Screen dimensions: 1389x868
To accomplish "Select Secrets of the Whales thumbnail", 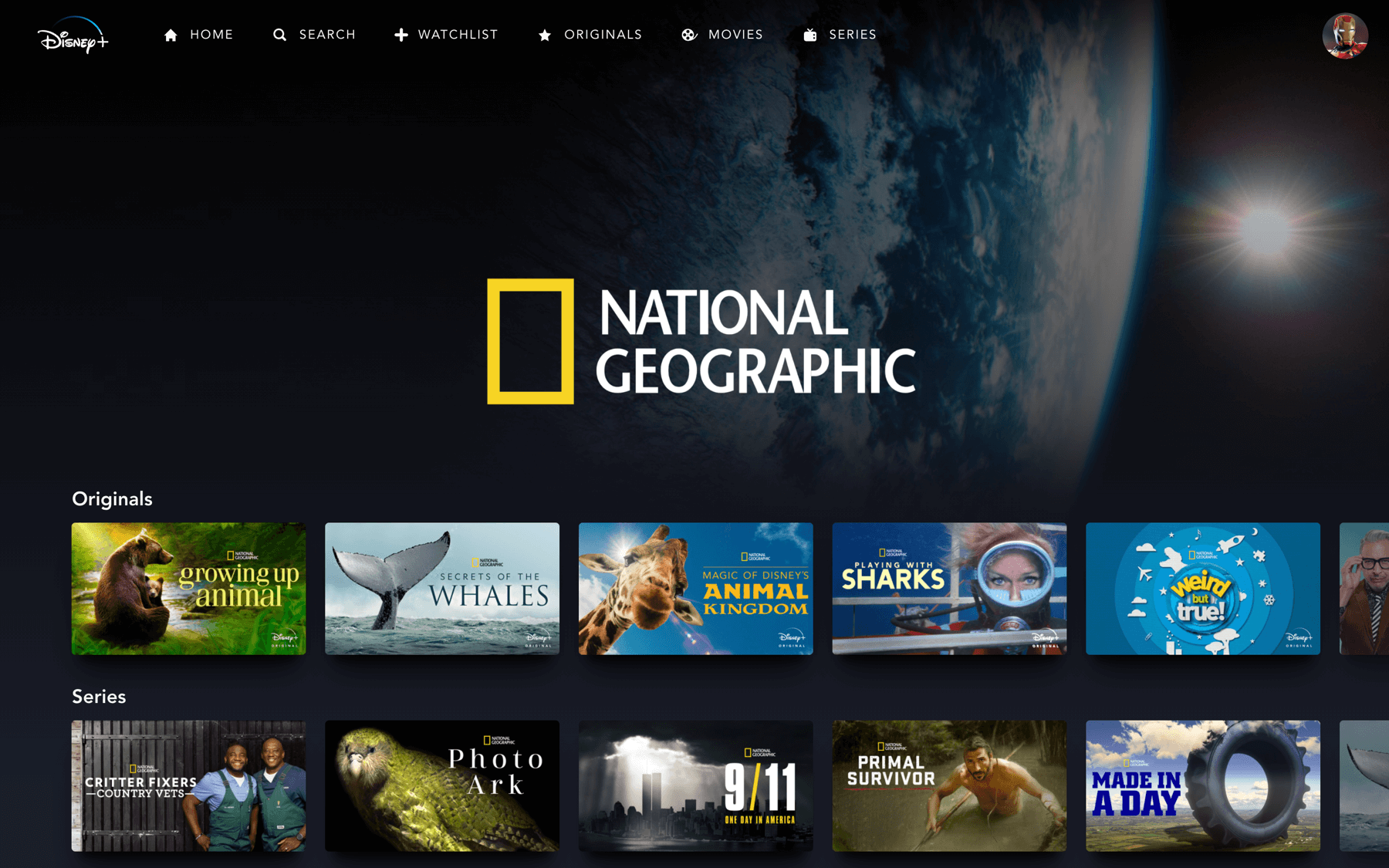I will pos(442,589).
